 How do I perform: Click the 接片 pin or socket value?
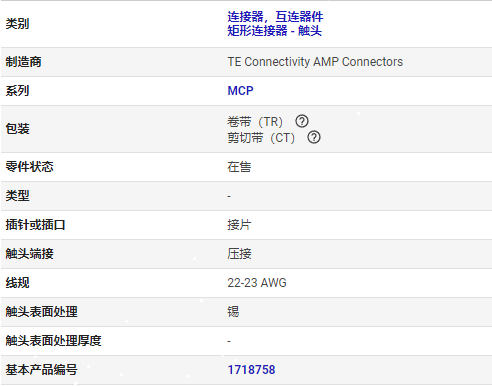point(239,225)
